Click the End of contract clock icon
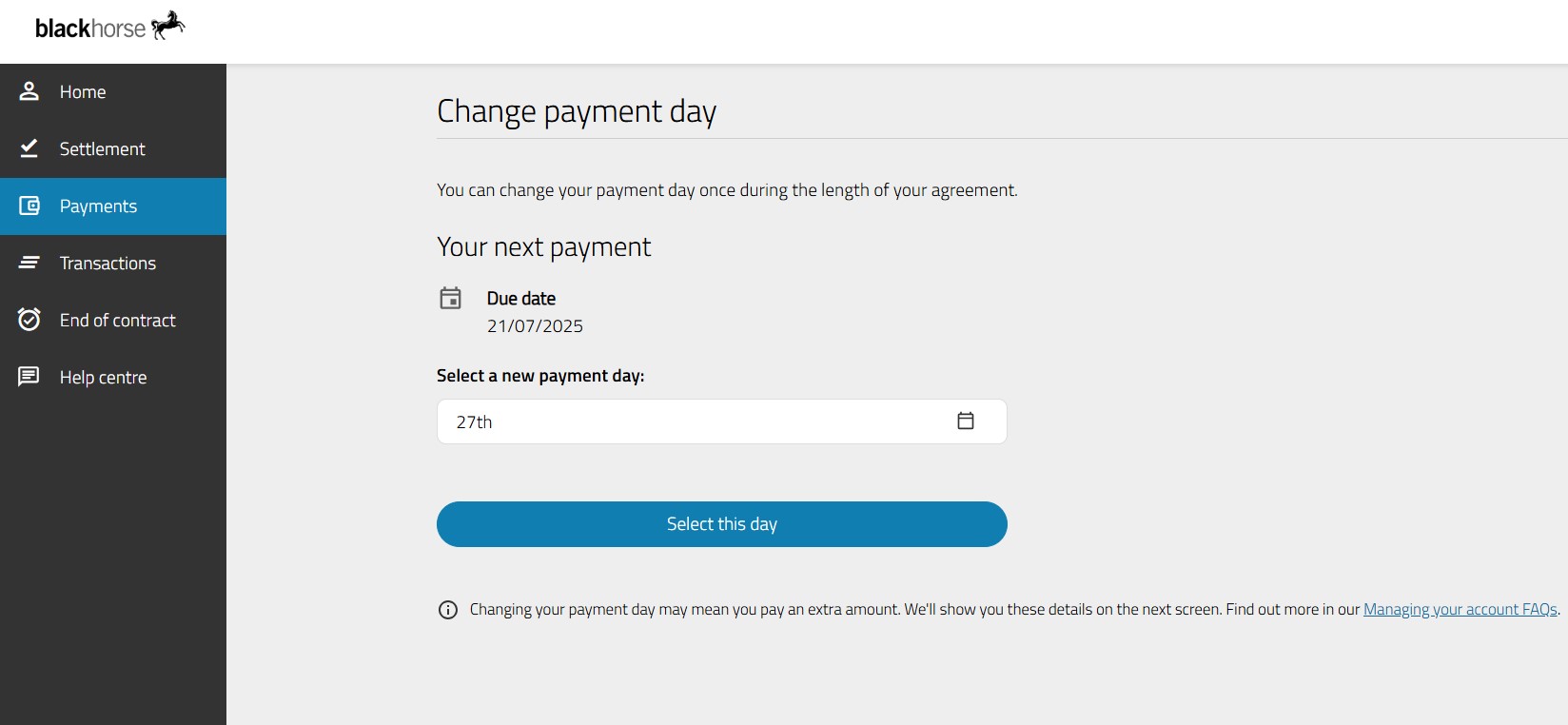 [29, 320]
